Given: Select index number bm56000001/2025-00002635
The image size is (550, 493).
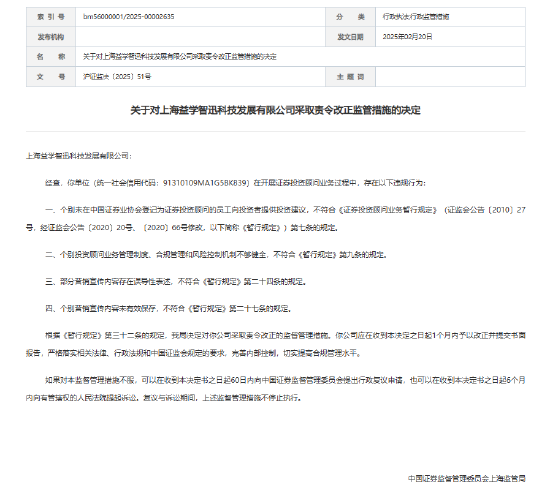Looking at the screenshot, I should tap(128, 16).
